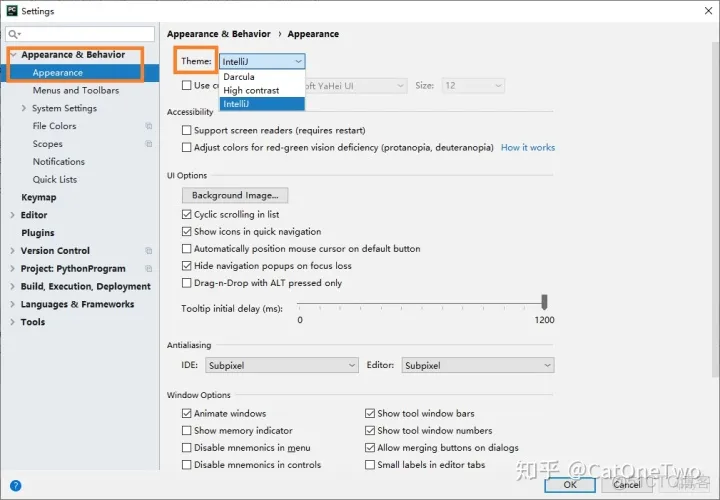Click the PyCharm logo icon in title bar
Viewport: 720px width, 500px height.
pos(11,11)
